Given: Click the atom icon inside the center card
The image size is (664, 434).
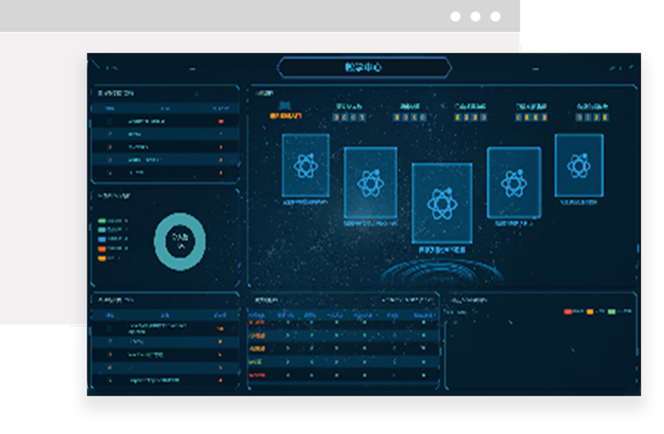Looking at the screenshot, I should 442,204.
